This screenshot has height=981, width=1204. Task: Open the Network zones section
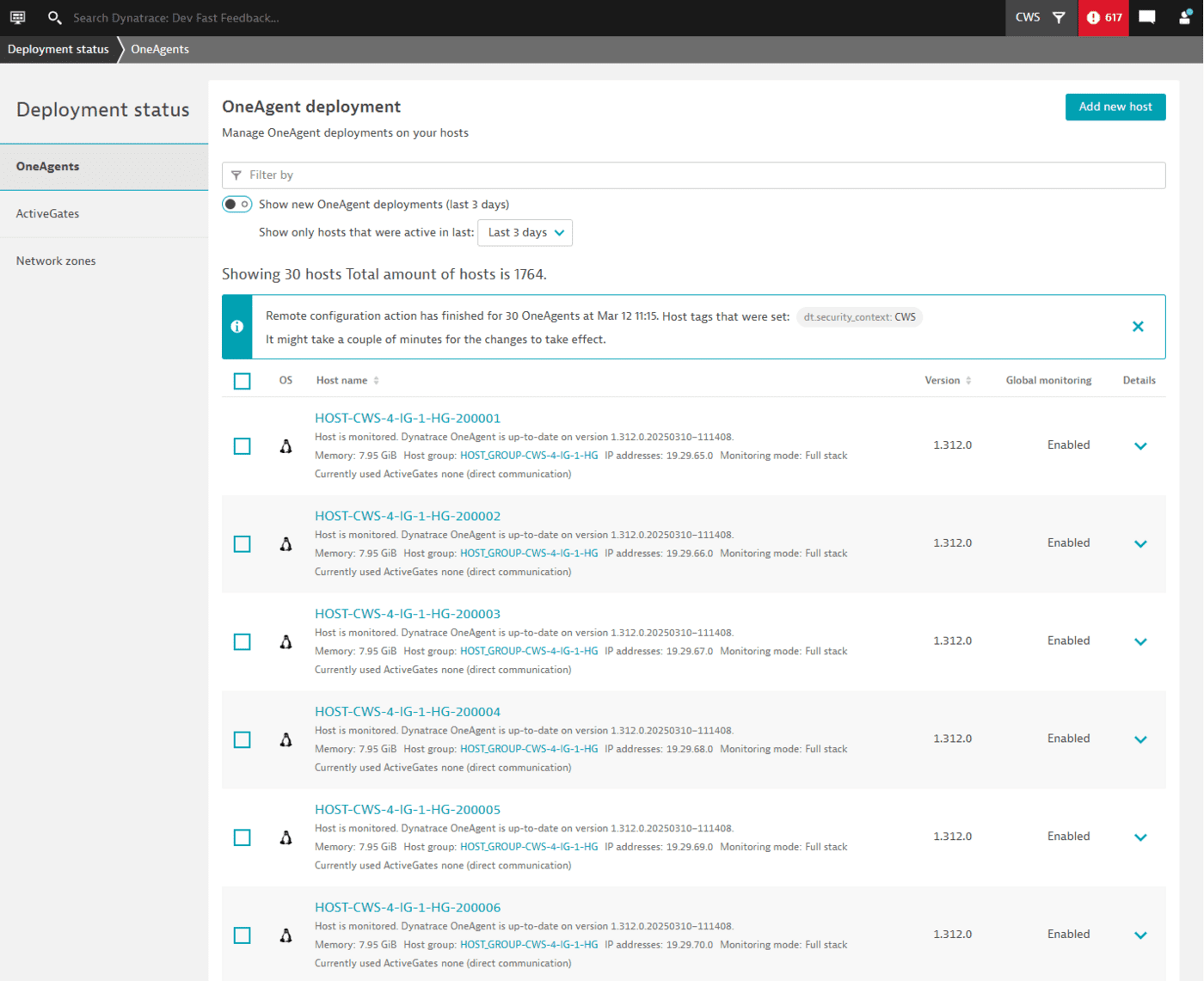coord(55,261)
